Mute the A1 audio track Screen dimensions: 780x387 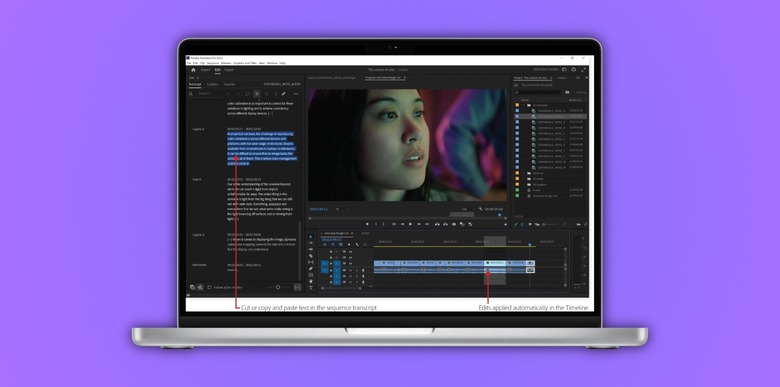tap(350, 270)
